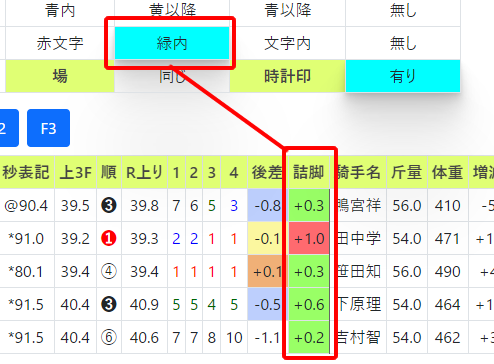Select 無し beside the 青以降 option
Viewport: 494px width, 364px height.
[x=403, y=11]
